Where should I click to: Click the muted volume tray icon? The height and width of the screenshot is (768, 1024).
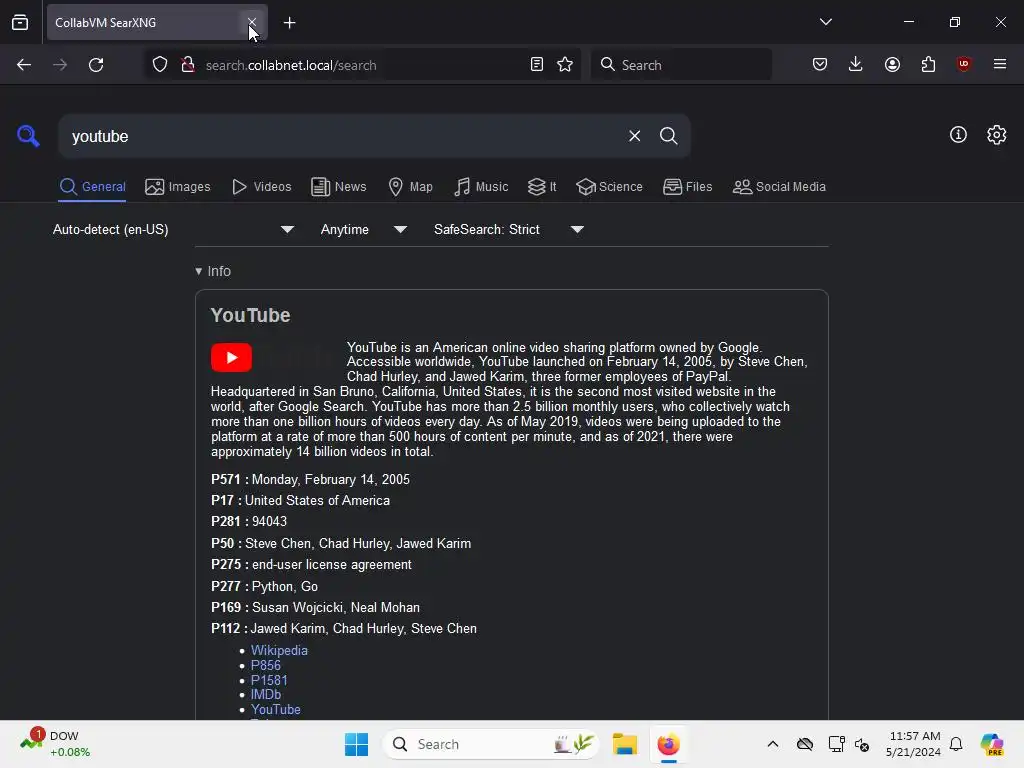[x=862, y=744]
